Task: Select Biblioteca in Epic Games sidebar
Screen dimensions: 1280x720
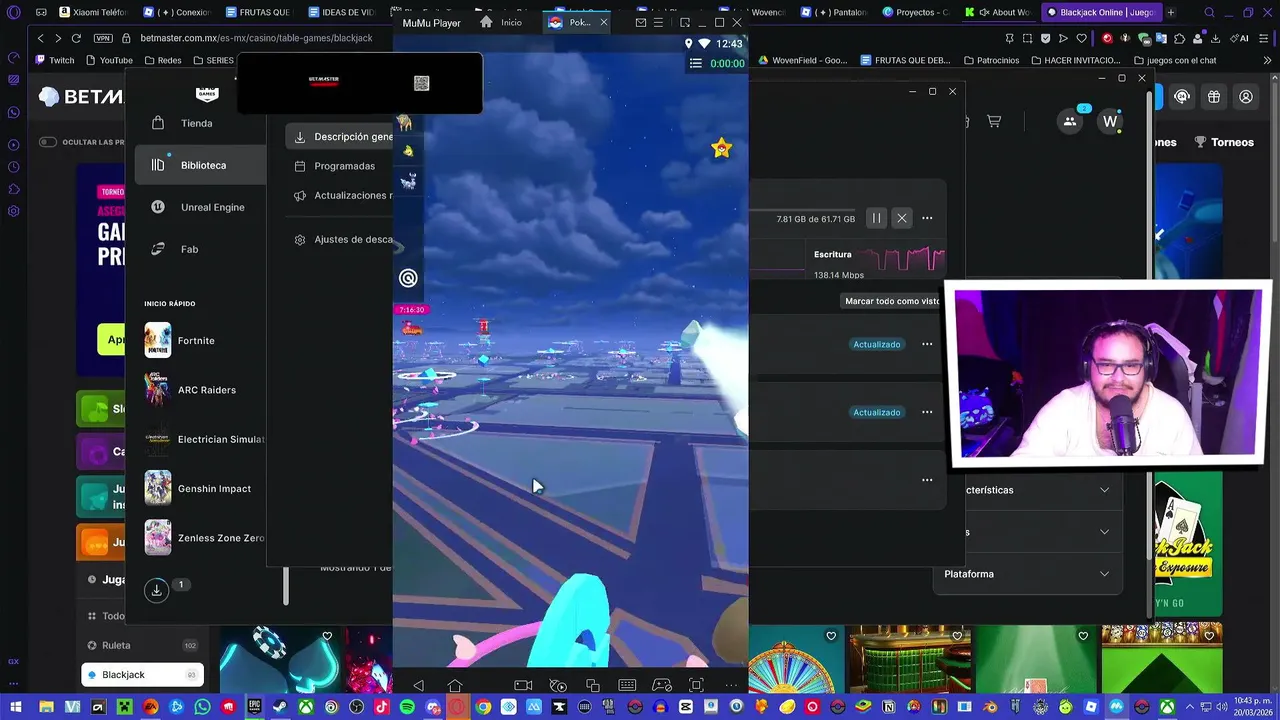Action: (200, 165)
